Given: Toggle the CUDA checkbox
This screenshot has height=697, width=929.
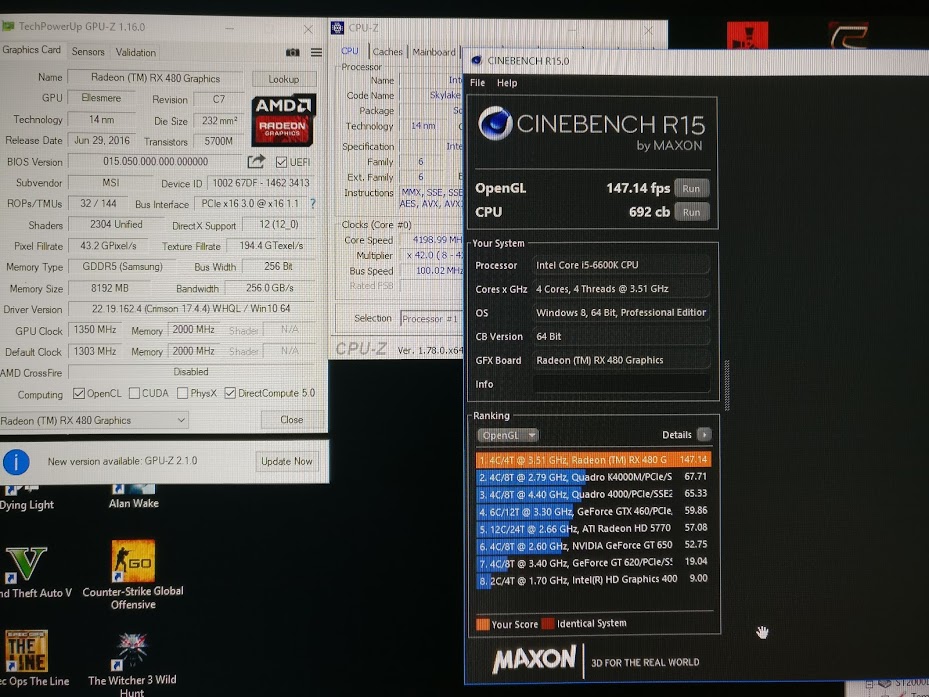Looking at the screenshot, I should (134, 393).
